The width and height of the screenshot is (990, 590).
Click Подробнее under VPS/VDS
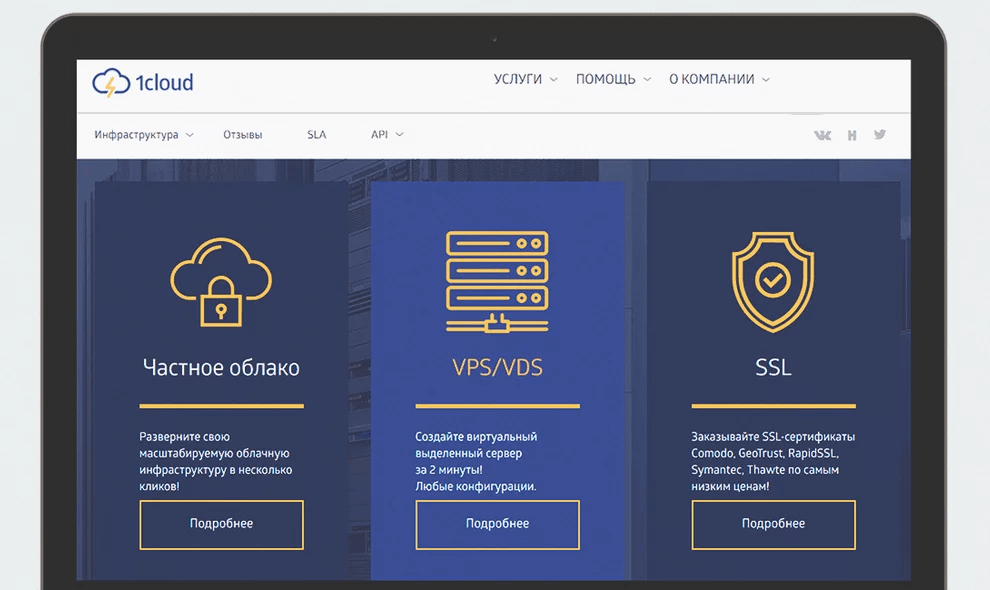[498, 524]
